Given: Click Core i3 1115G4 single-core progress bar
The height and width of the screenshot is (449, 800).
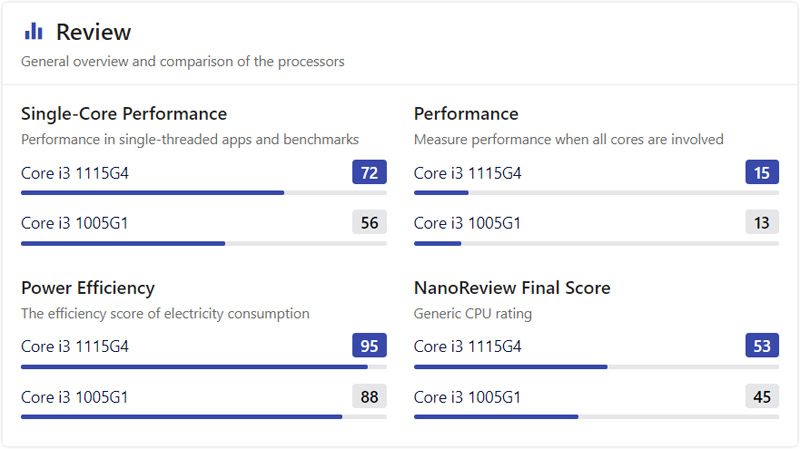Looking at the screenshot, I should click(204, 193).
